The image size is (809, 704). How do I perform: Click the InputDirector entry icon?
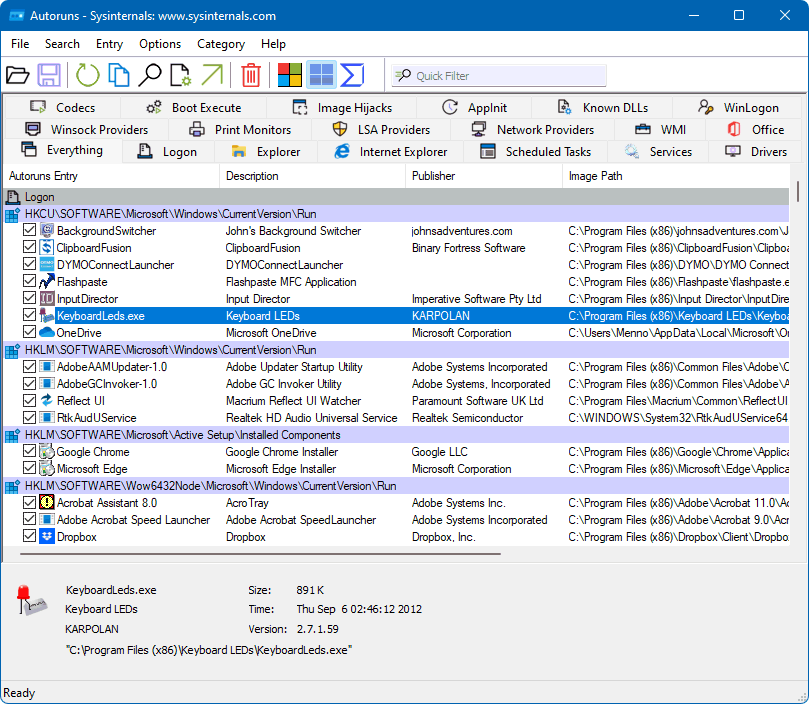coord(47,298)
